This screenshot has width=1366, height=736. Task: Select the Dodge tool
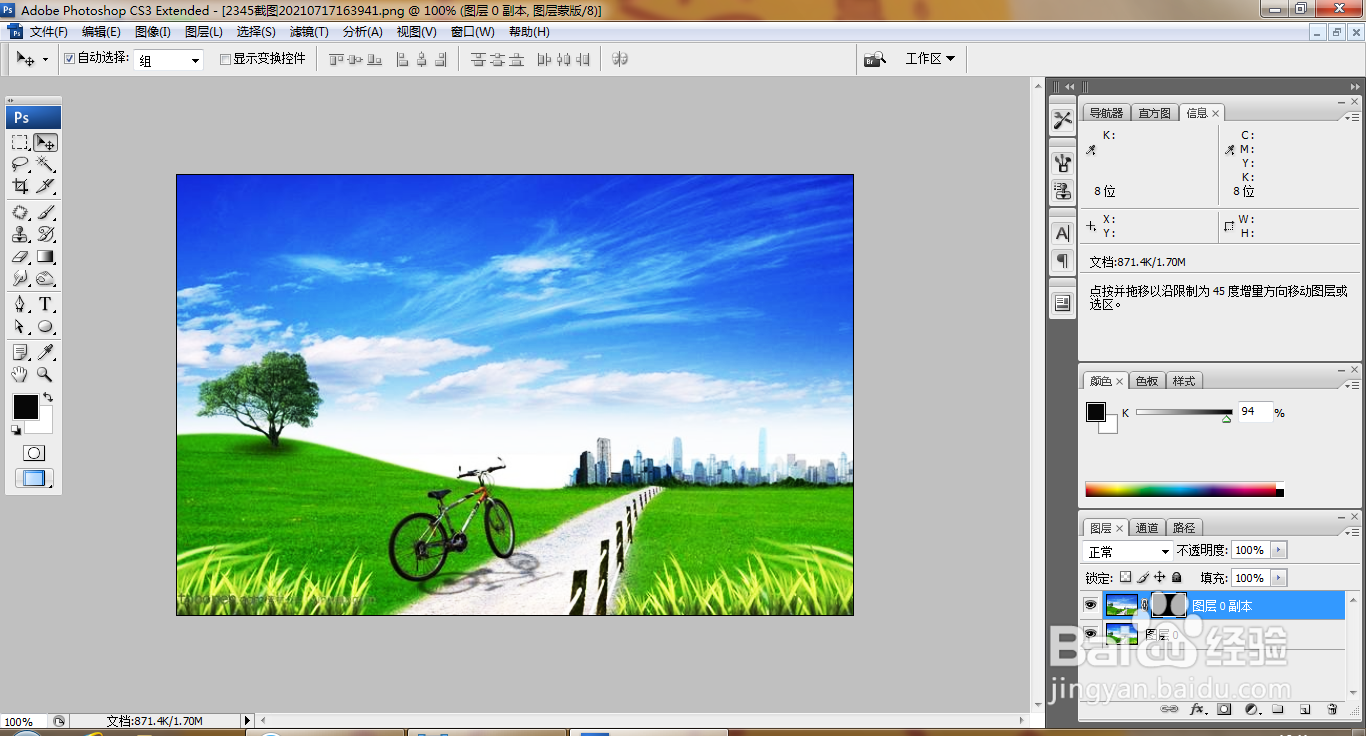pyautogui.click(x=46, y=279)
